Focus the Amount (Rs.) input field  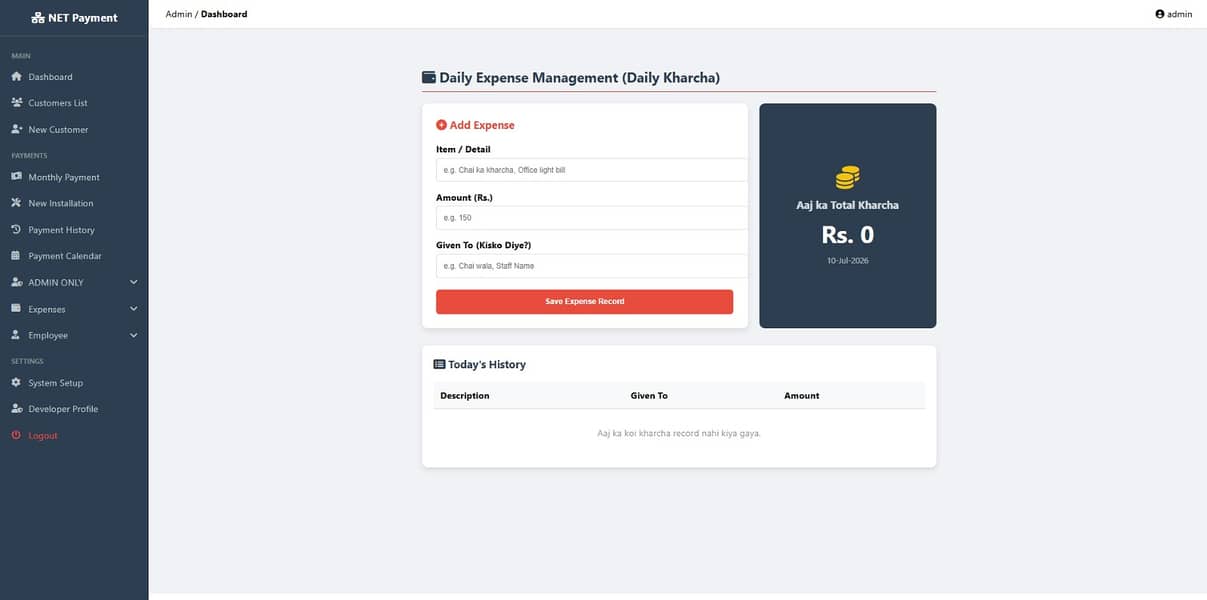(x=592, y=218)
